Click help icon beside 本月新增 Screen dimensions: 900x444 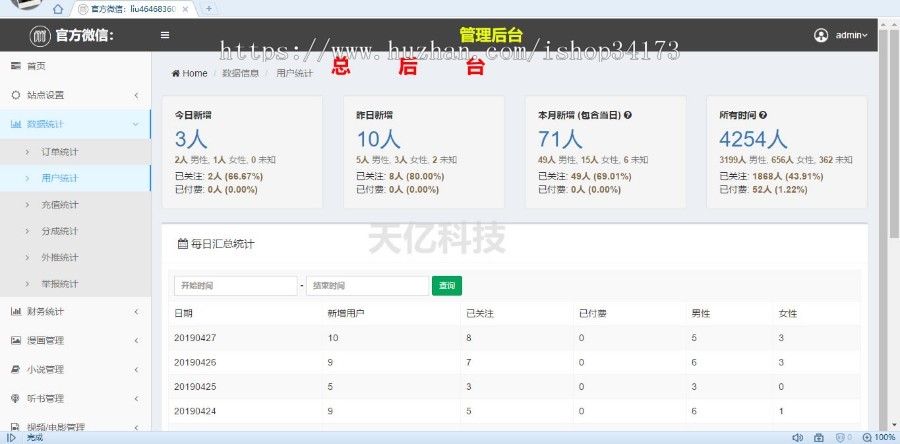pos(627,115)
